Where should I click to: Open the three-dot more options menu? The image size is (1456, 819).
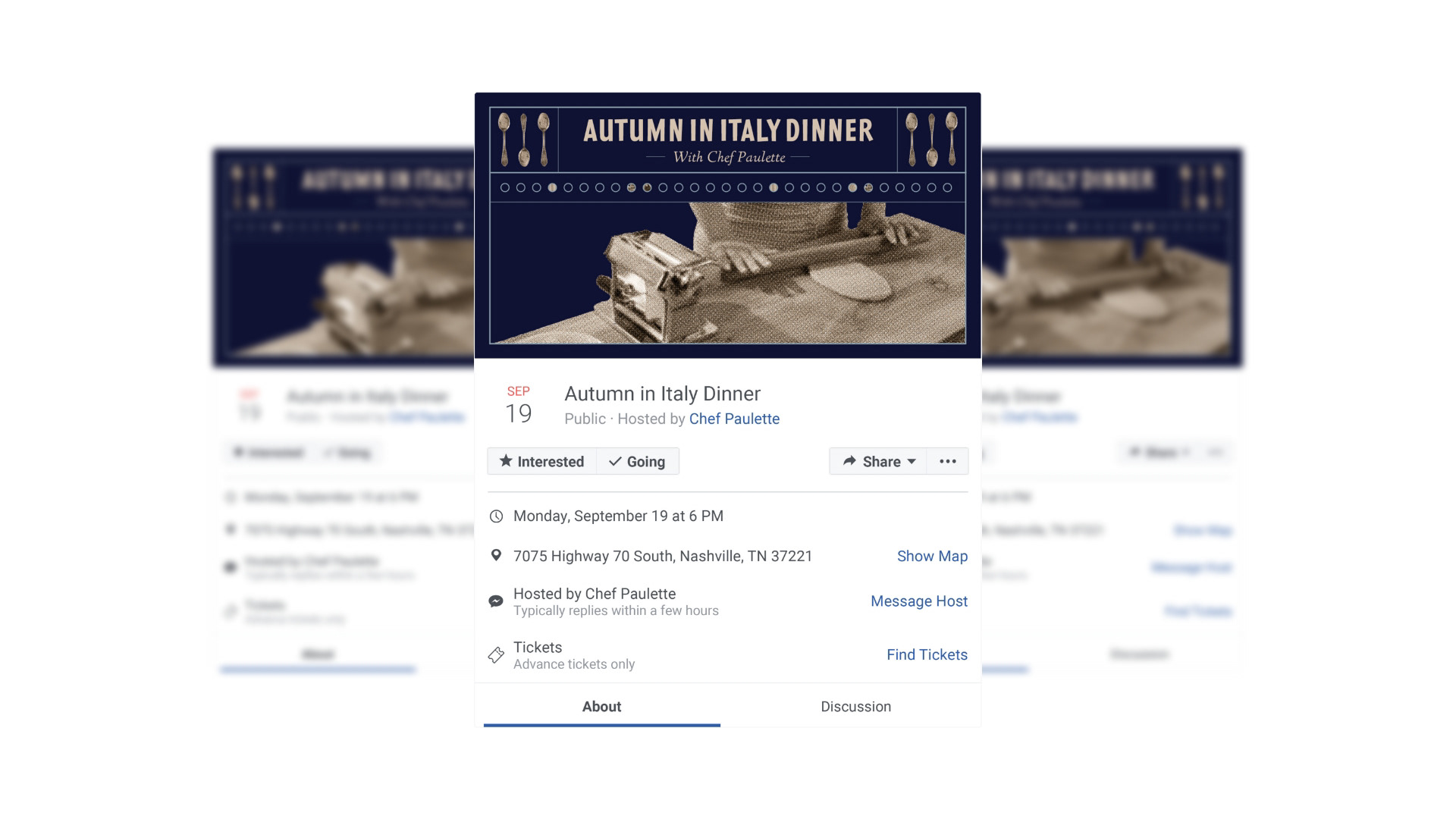pos(948,461)
